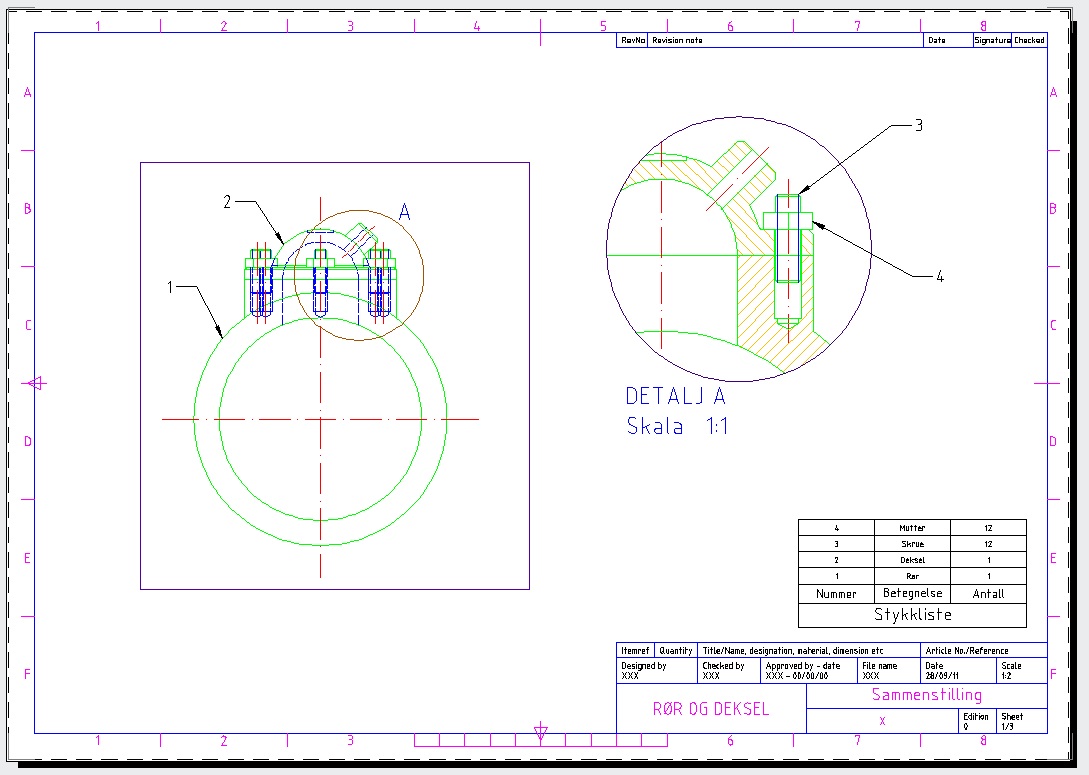Click the "Antall" column header
This screenshot has height=775, width=1089.
pyautogui.click(x=988, y=594)
